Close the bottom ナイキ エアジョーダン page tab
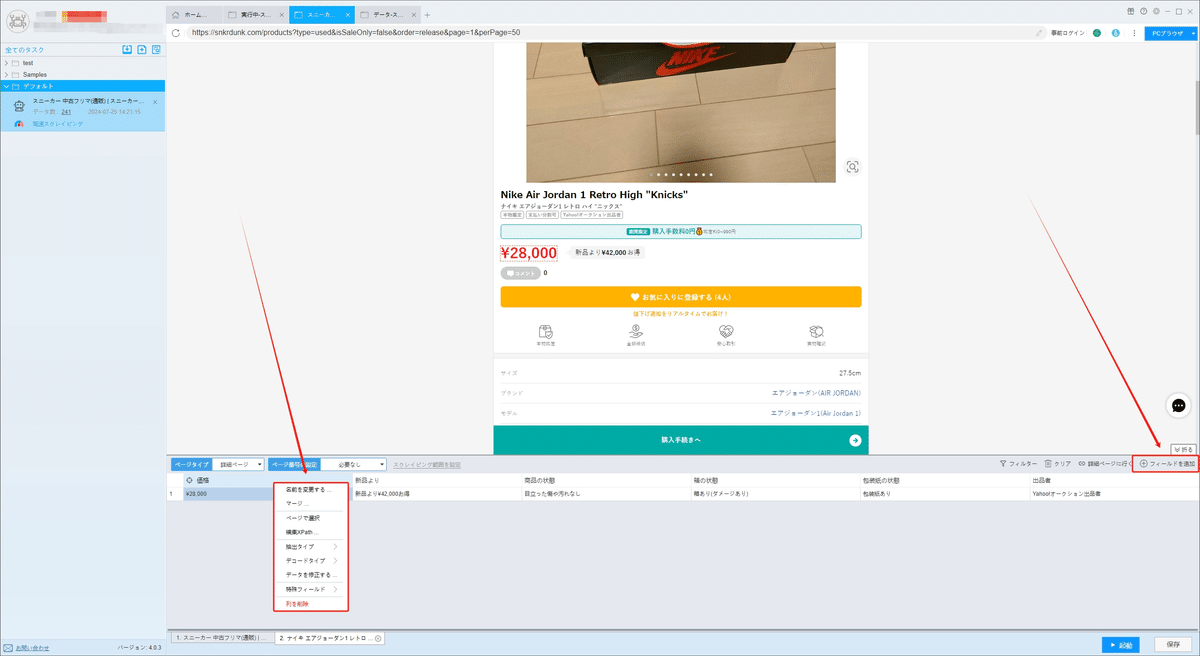Screen dimensions: 1200x656 (378, 638)
